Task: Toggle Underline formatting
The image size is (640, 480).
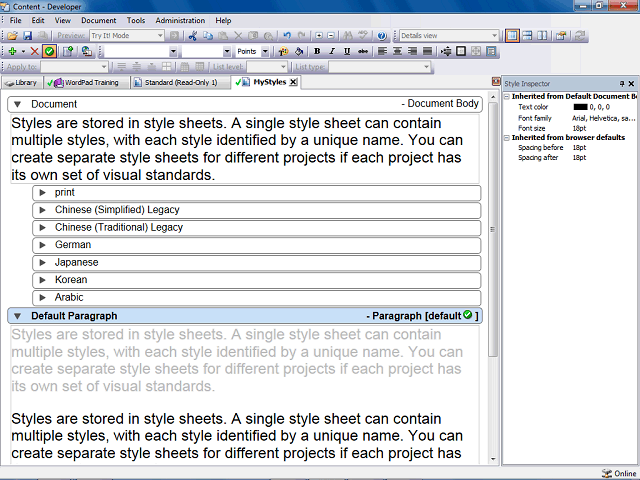Action: pos(347,51)
